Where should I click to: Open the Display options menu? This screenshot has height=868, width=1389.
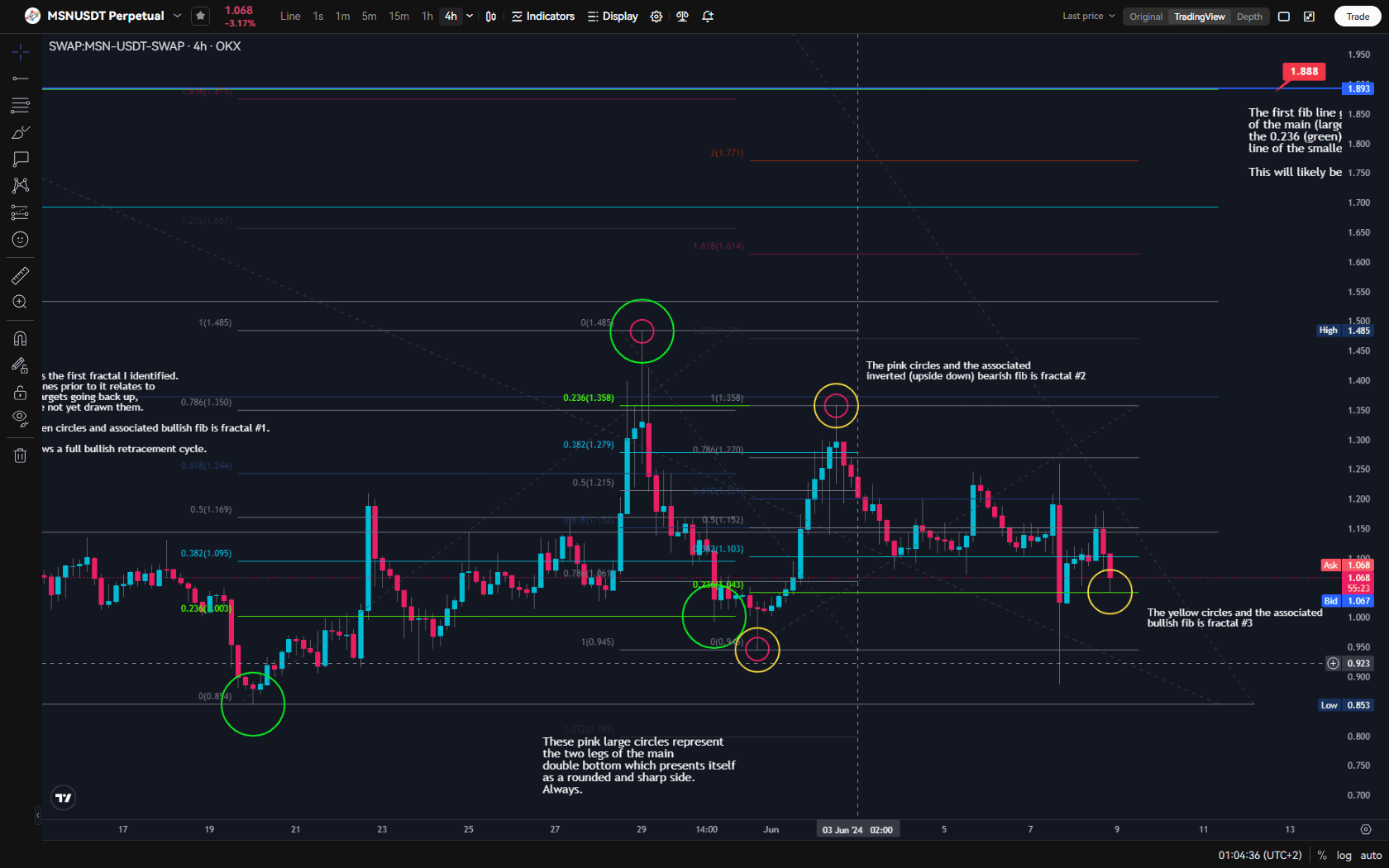[613, 17]
